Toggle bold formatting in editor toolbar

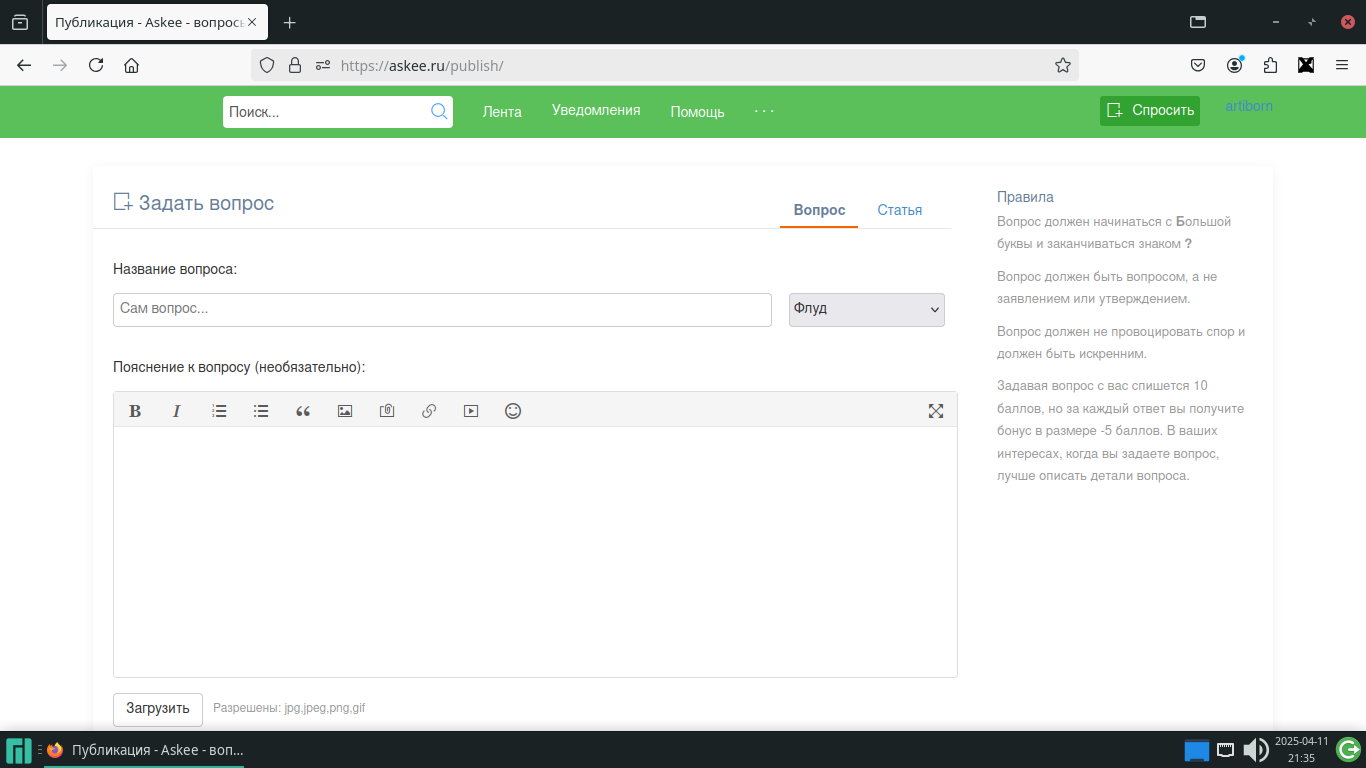click(x=135, y=411)
